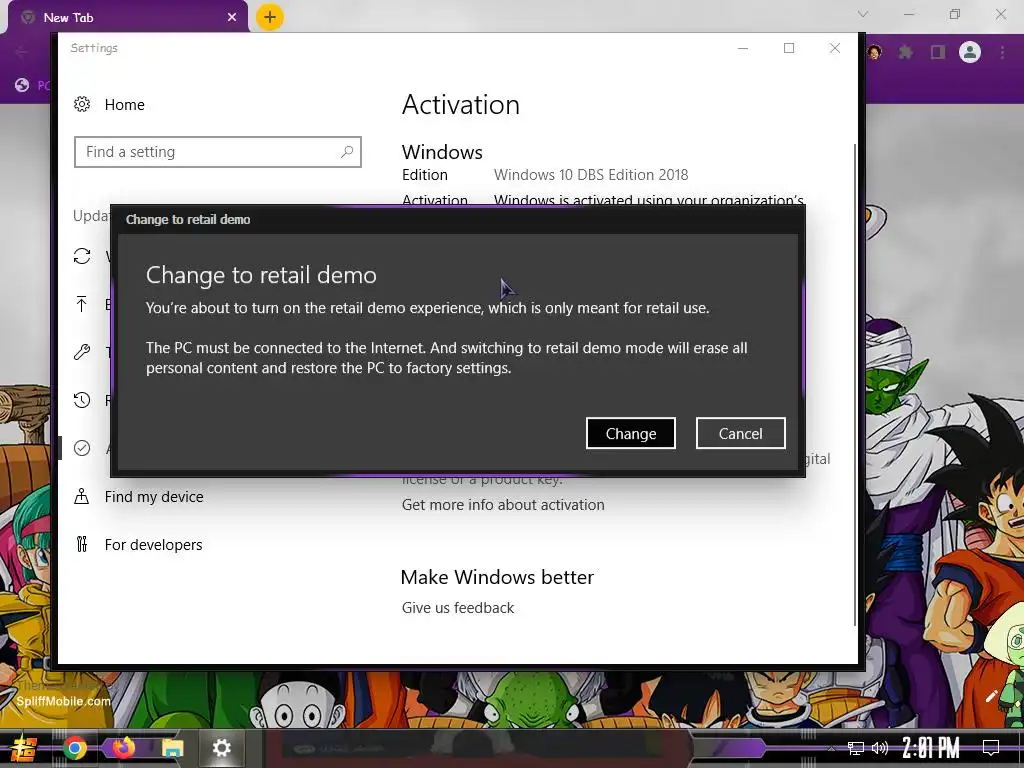This screenshot has width=1024, height=768.
Task: Switch to Settings app on taskbar
Action: coord(221,748)
